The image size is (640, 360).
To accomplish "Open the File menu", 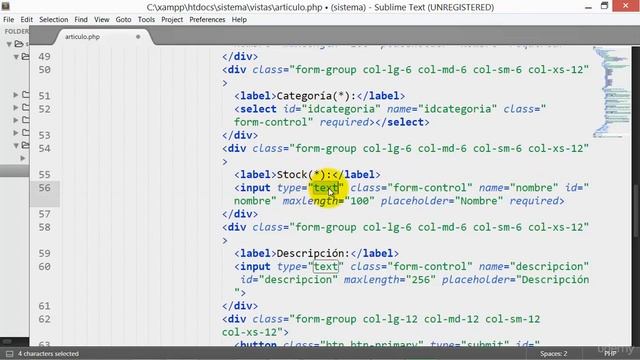I will (x=8, y=20).
